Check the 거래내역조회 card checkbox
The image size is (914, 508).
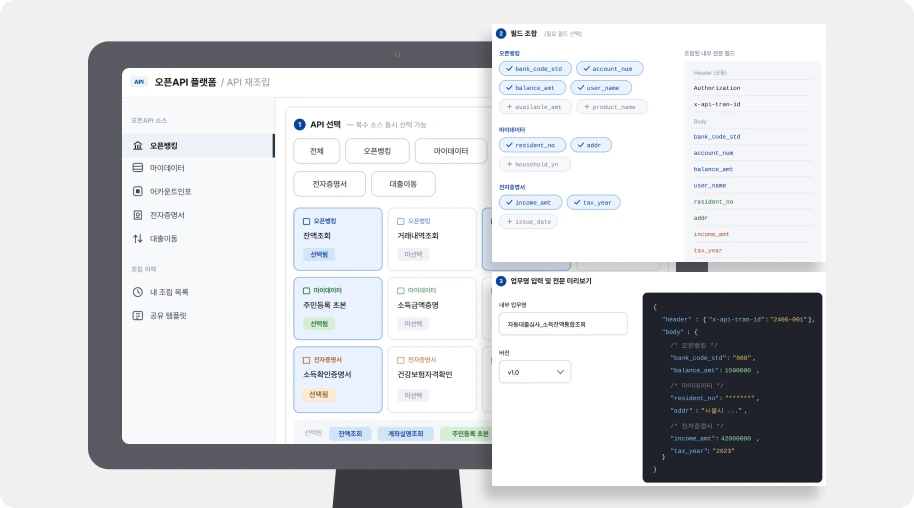pyautogui.click(x=400, y=221)
